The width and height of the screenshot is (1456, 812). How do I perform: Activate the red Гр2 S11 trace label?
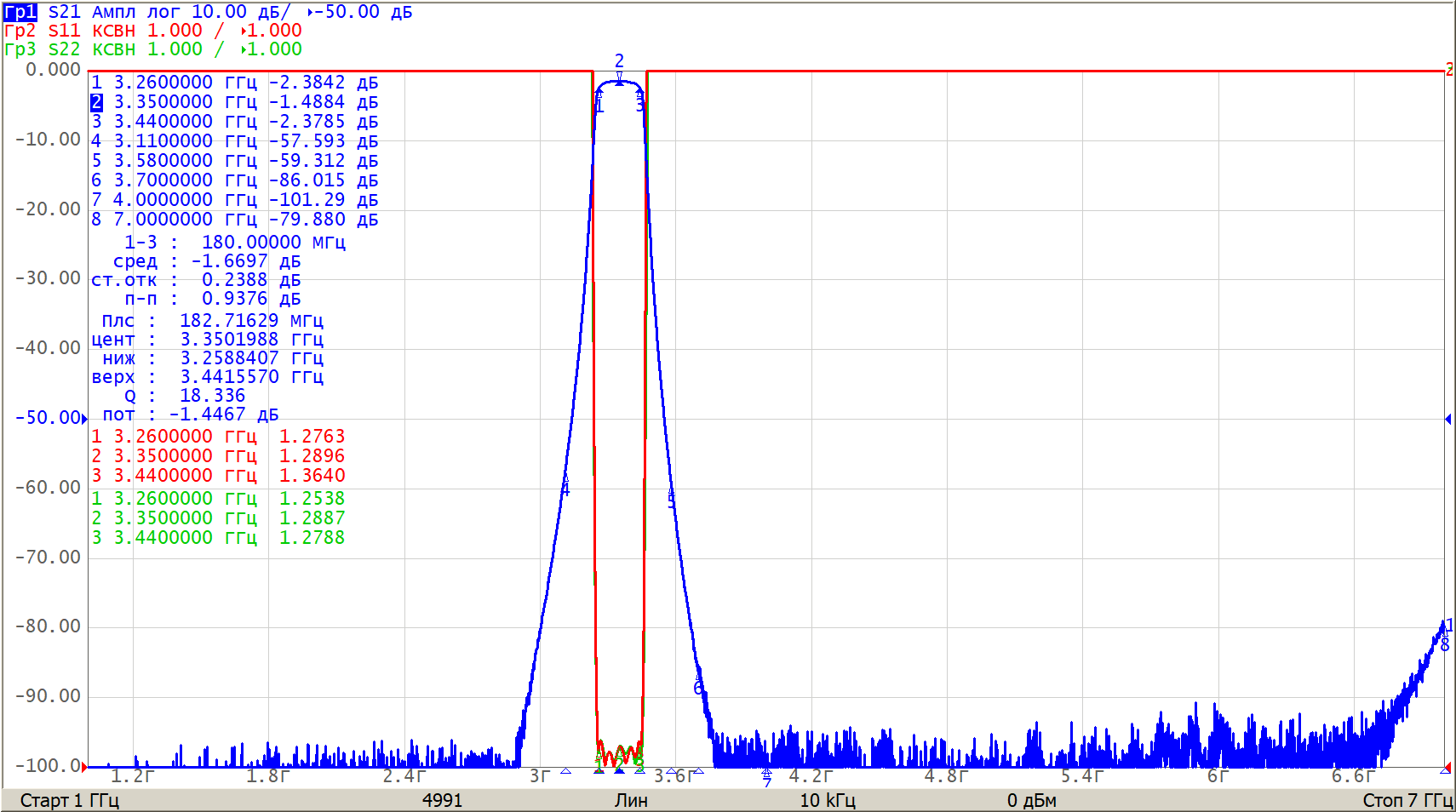(x=20, y=31)
